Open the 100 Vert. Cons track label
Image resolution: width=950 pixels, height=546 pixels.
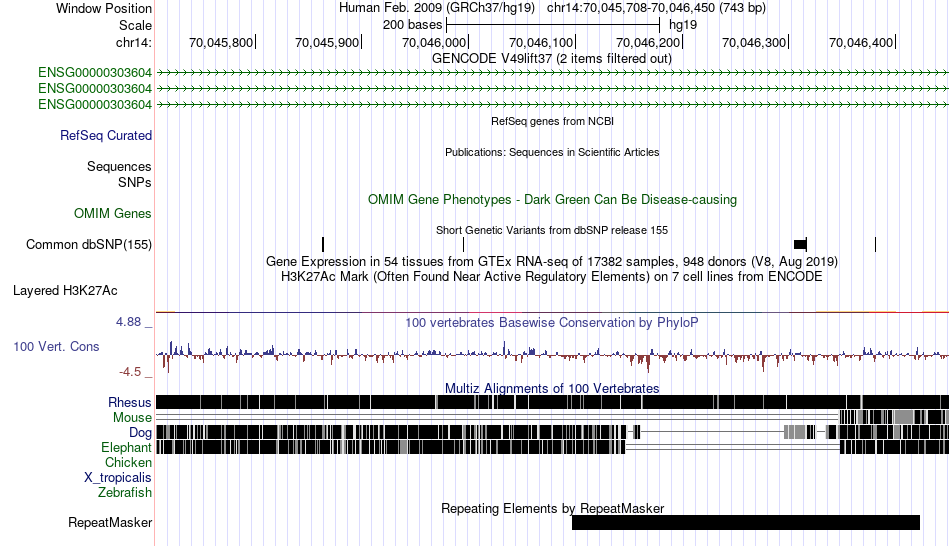(56, 347)
